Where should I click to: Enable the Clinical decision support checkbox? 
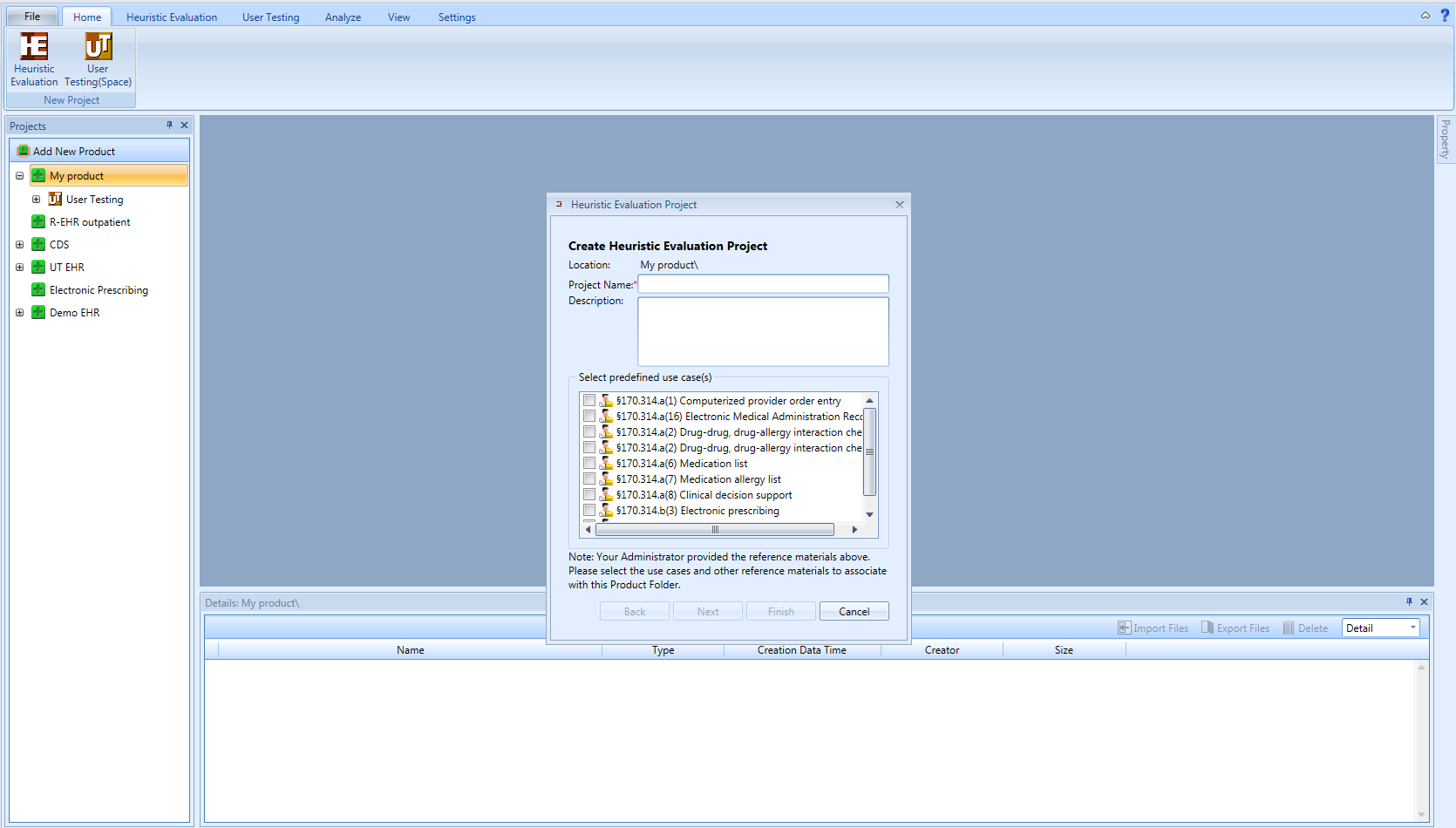point(589,495)
